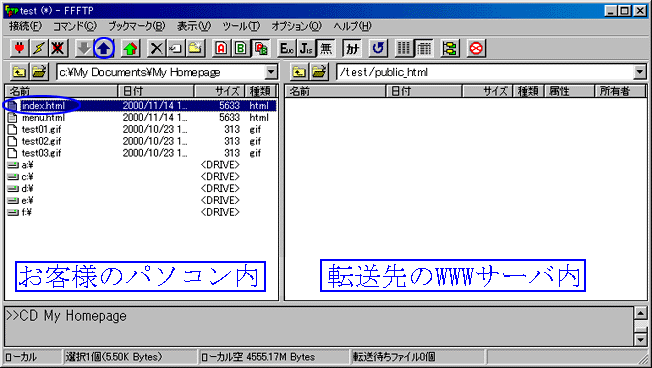Open the コマンド(C) menu

click(x=75, y=26)
